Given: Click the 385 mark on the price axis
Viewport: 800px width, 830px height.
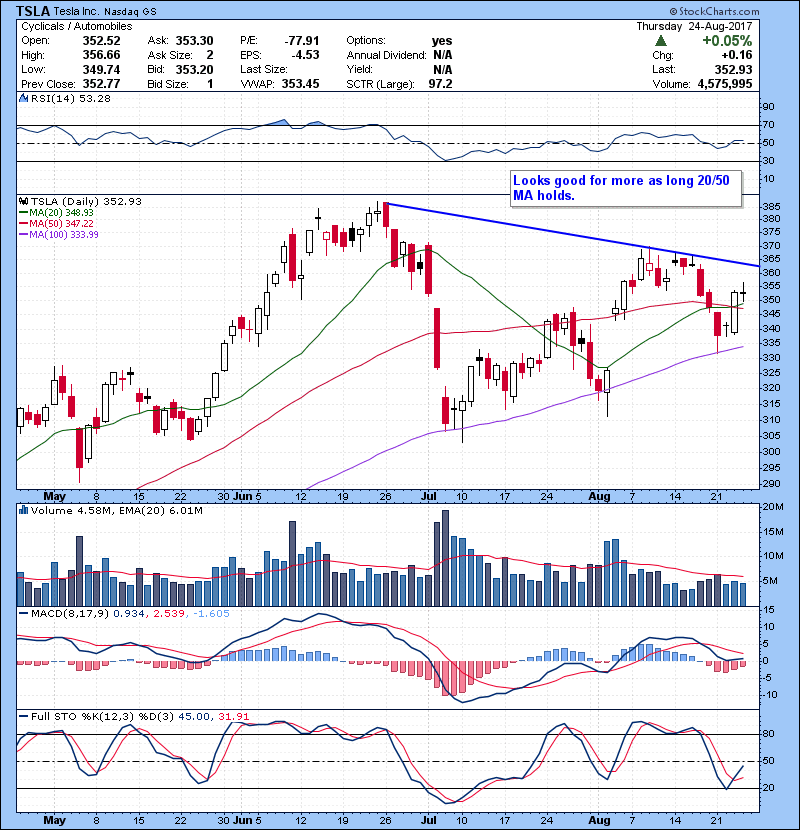Looking at the screenshot, I should point(772,206).
